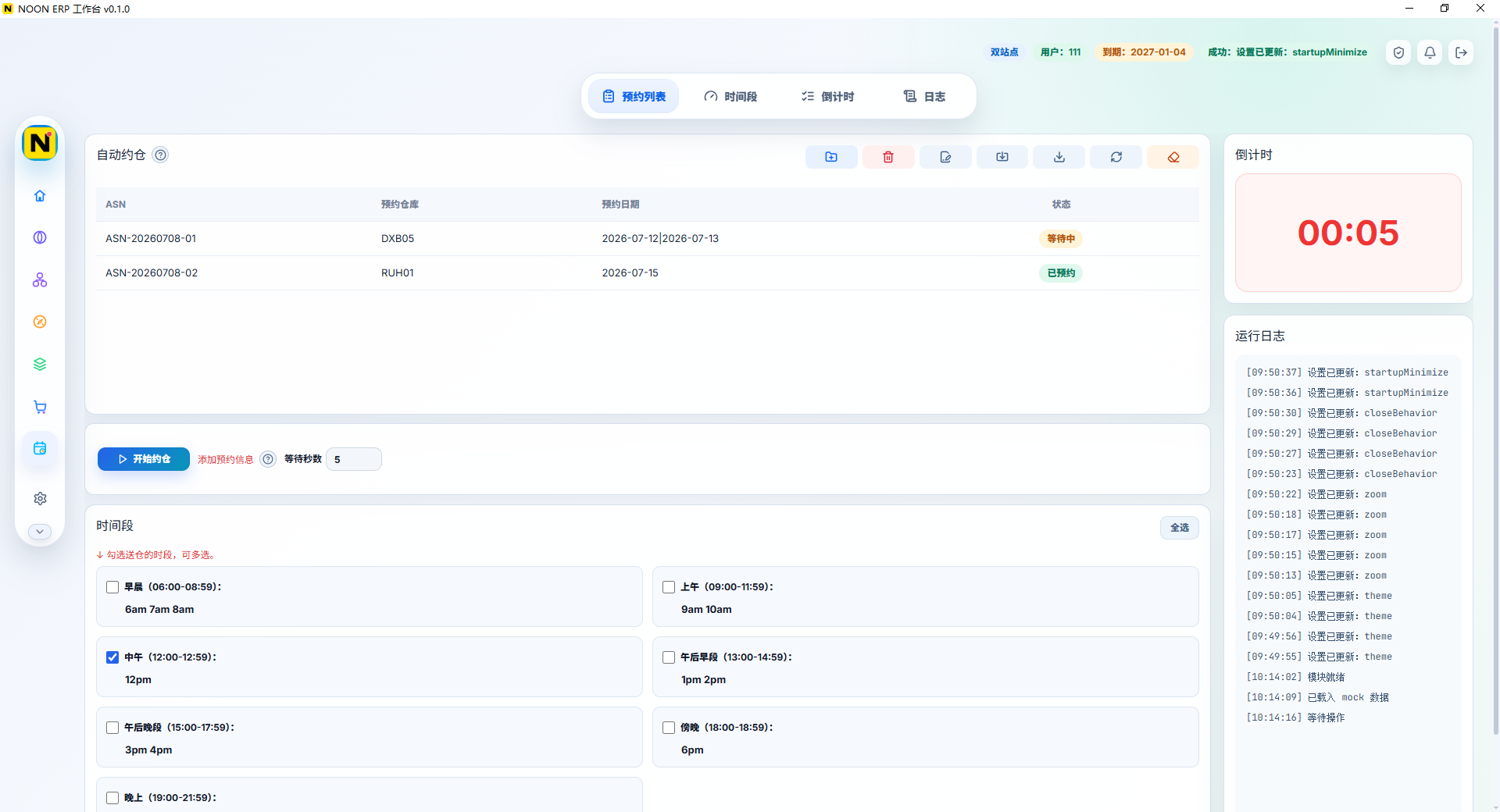Click the logout icon in the header
The image size is (1500, 812).
(1461, 52)
